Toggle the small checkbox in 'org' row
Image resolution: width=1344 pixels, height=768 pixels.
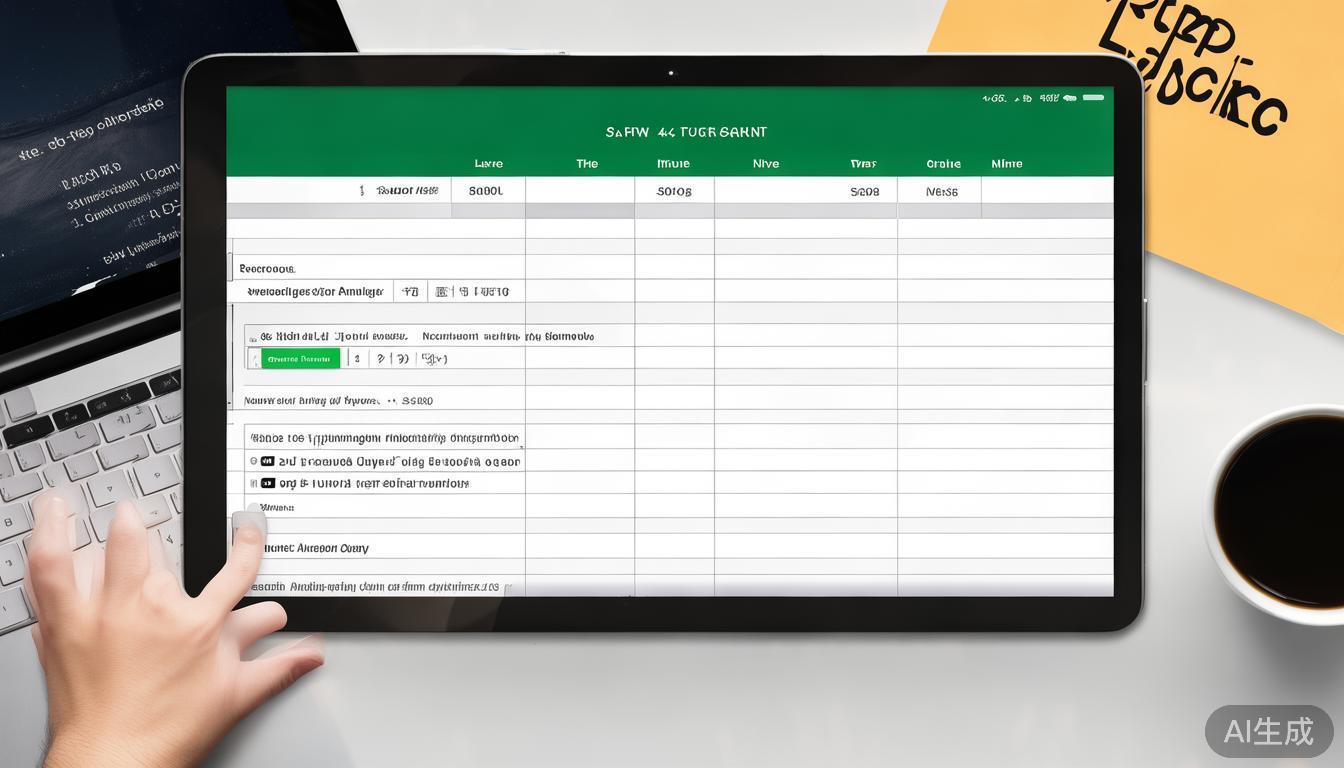(x=253, y=483)
